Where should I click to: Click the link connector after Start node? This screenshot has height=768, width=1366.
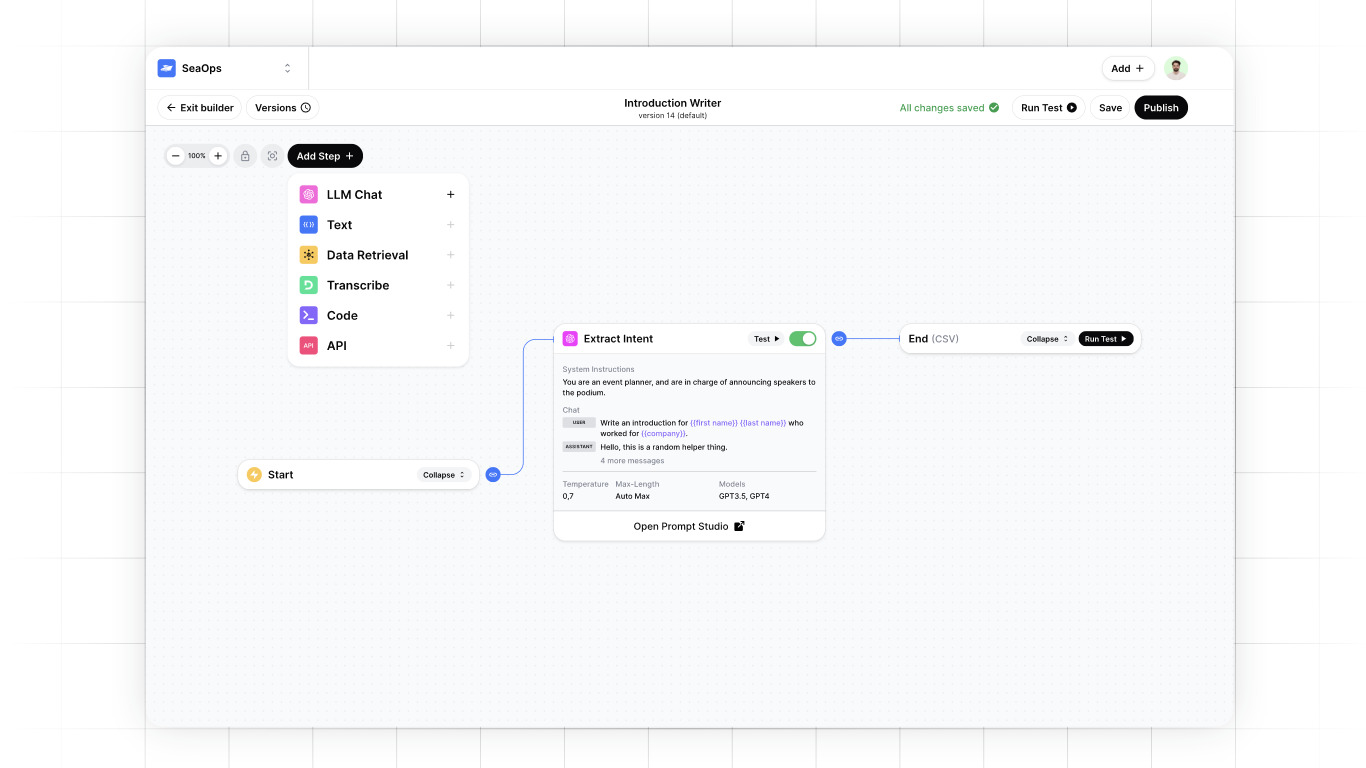[493, 475]
